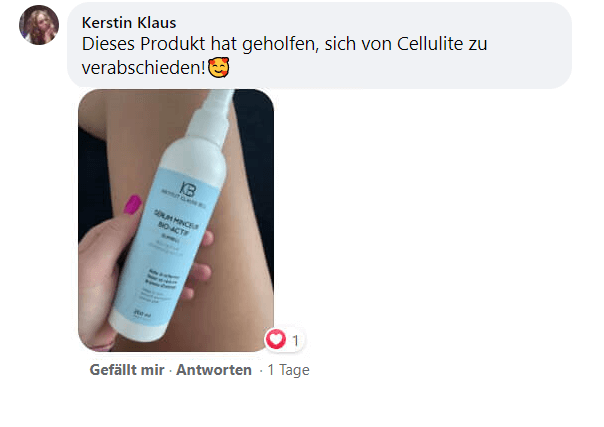Click the word verabschieden in comment
Viewport: 604px width, 427px height.
click(141, 68)
